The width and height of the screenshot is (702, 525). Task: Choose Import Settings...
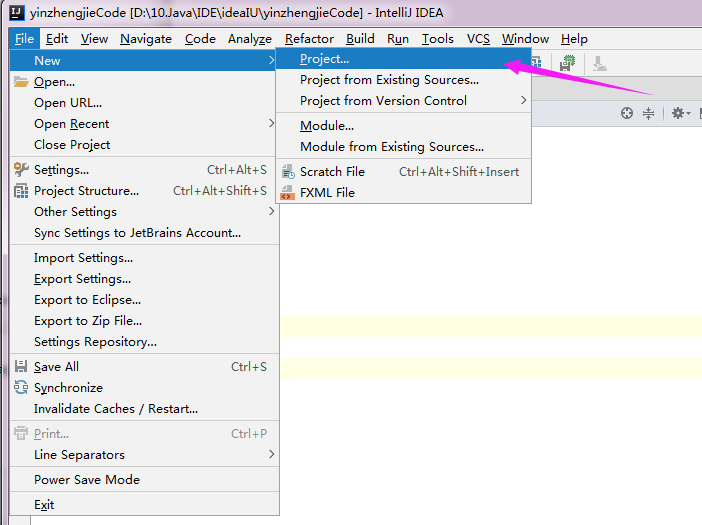[144, 258]
